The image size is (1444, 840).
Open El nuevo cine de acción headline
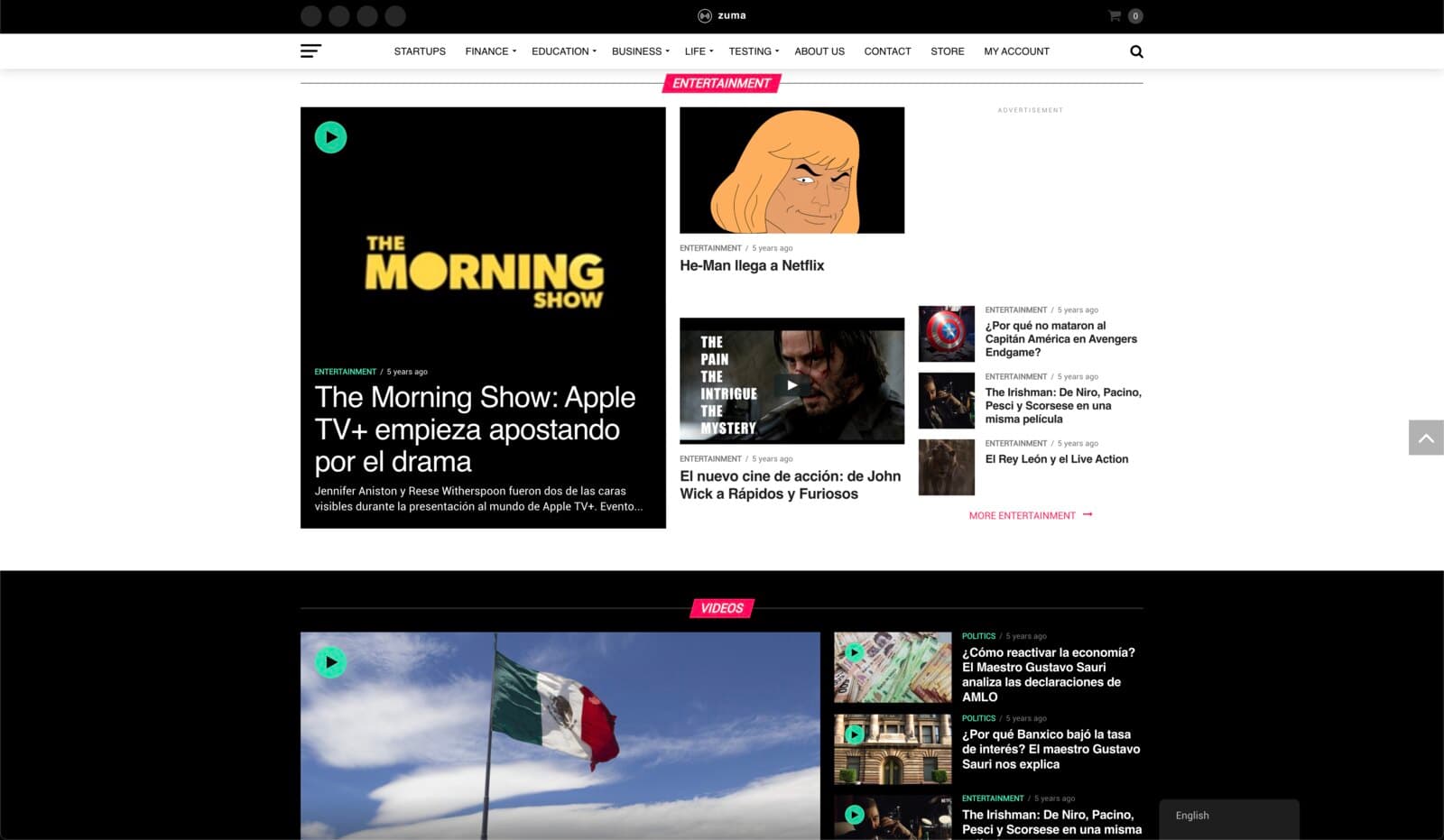791,485
